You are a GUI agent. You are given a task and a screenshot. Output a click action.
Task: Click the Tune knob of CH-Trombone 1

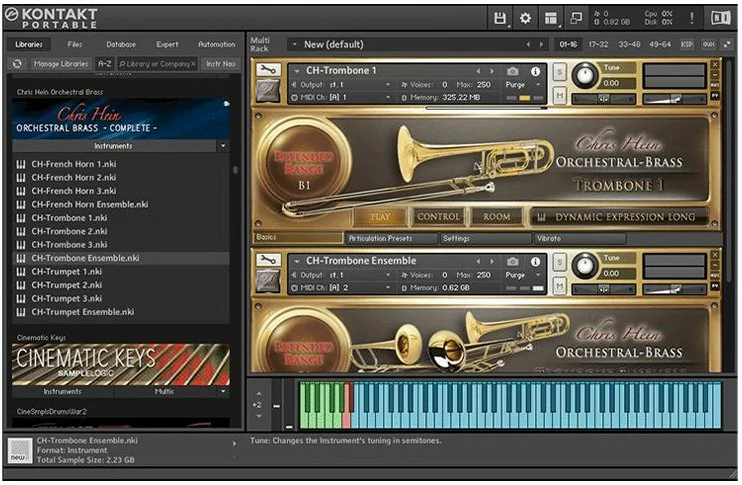[585, 75]
